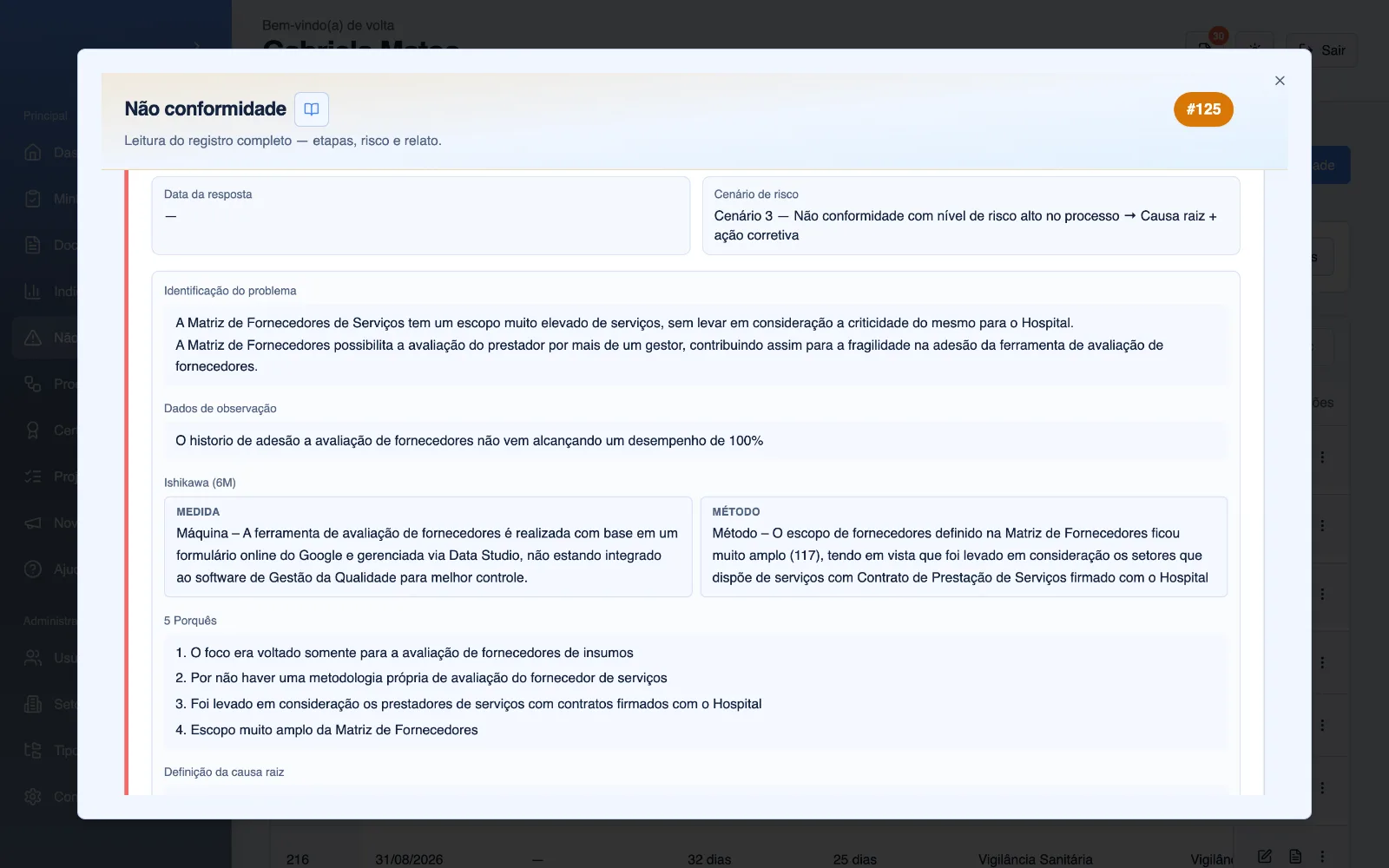1389x868 pixels.
Task: Click the 31/08/2026 date cell
Action: [409, 859]
